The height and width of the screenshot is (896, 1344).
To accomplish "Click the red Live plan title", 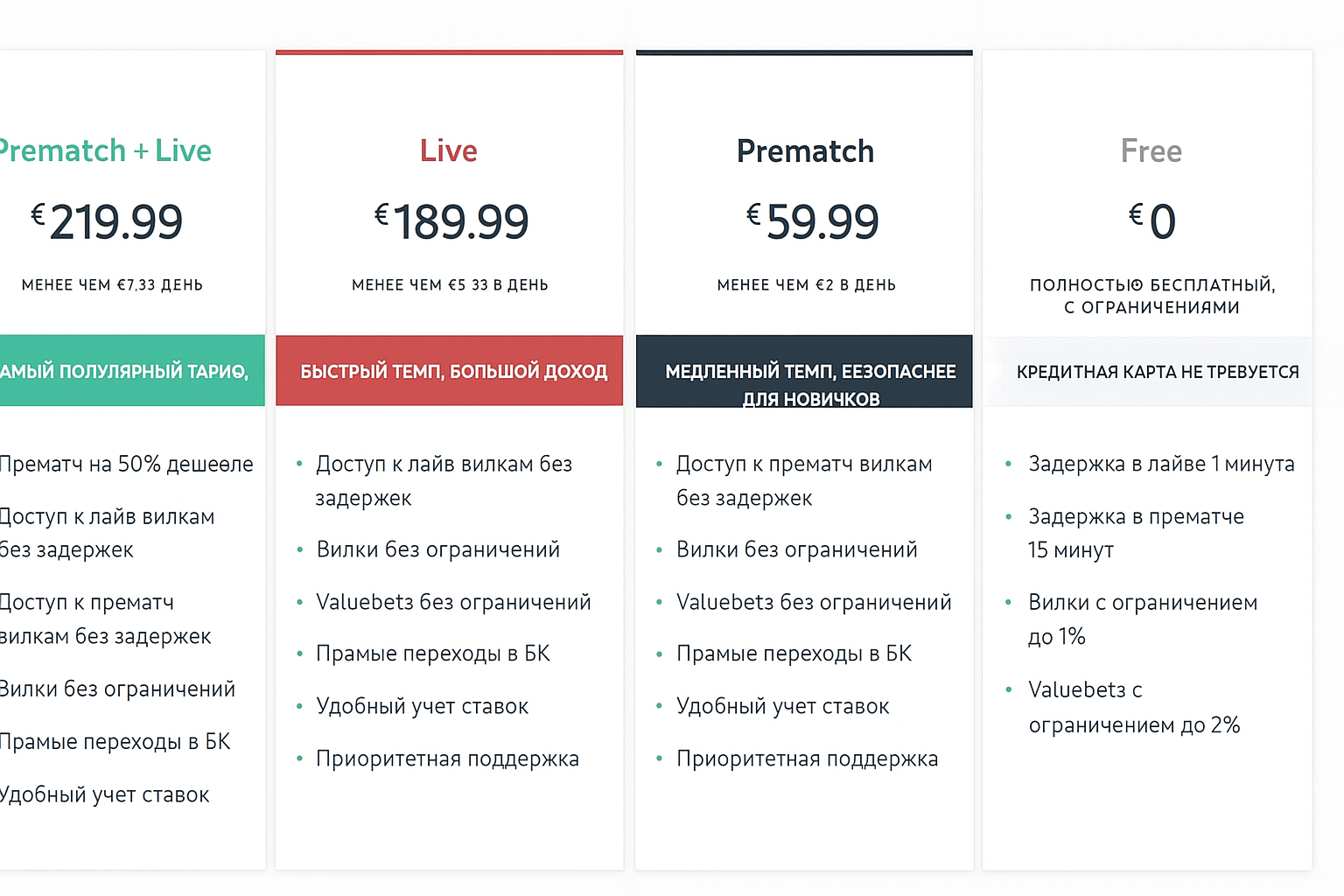I will pyautogui.click(x=449, y=151).
